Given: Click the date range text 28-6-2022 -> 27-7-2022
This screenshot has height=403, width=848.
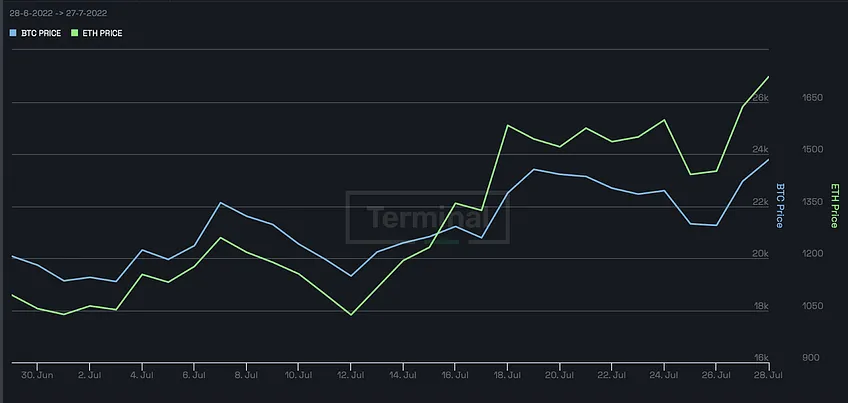Looking at the screenshot, I should point(58,14).
